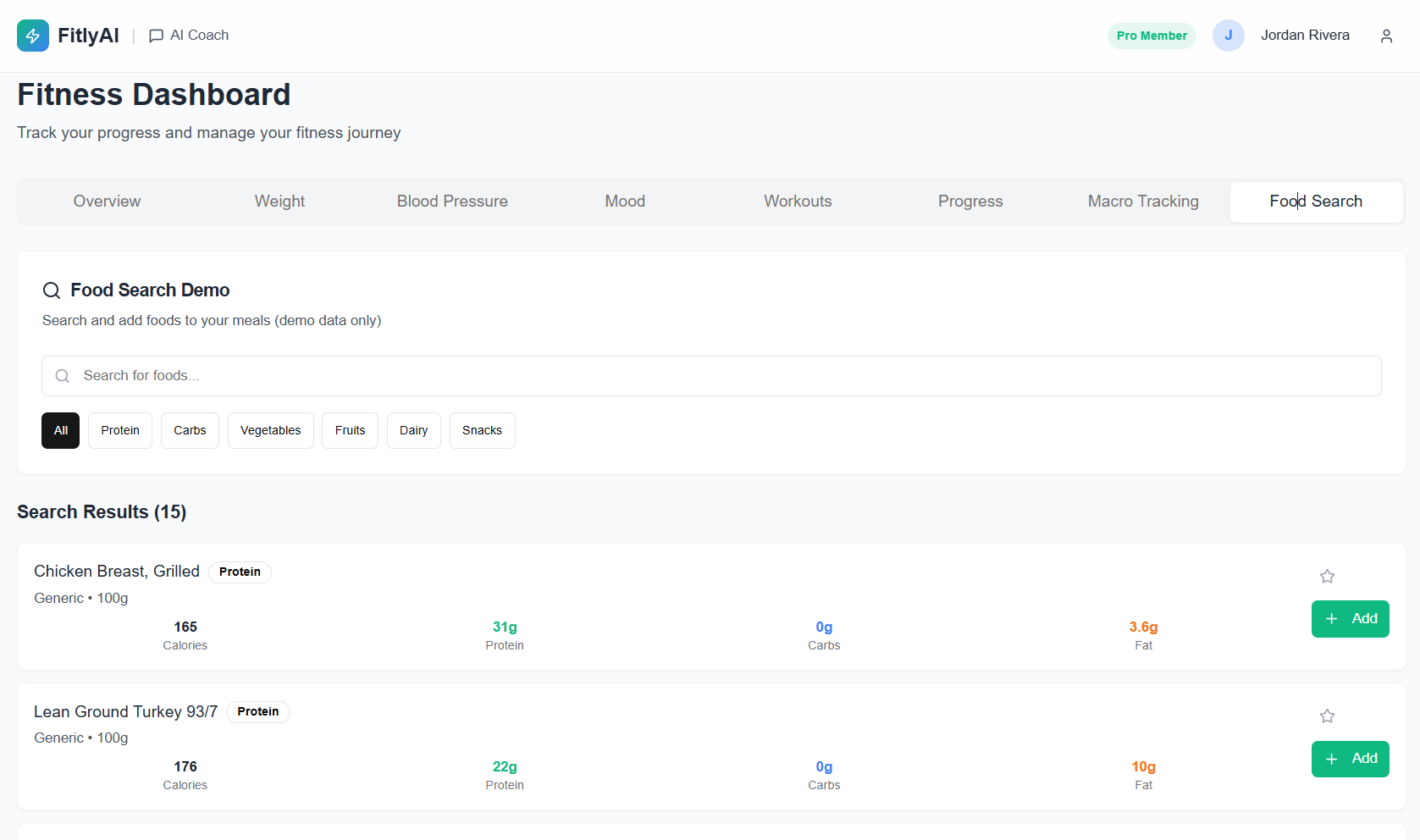The width and height of the screenshot is (1420, 840).
Task: Switch to the Macro Tracking tab
Action: (x=1142, y=202)
